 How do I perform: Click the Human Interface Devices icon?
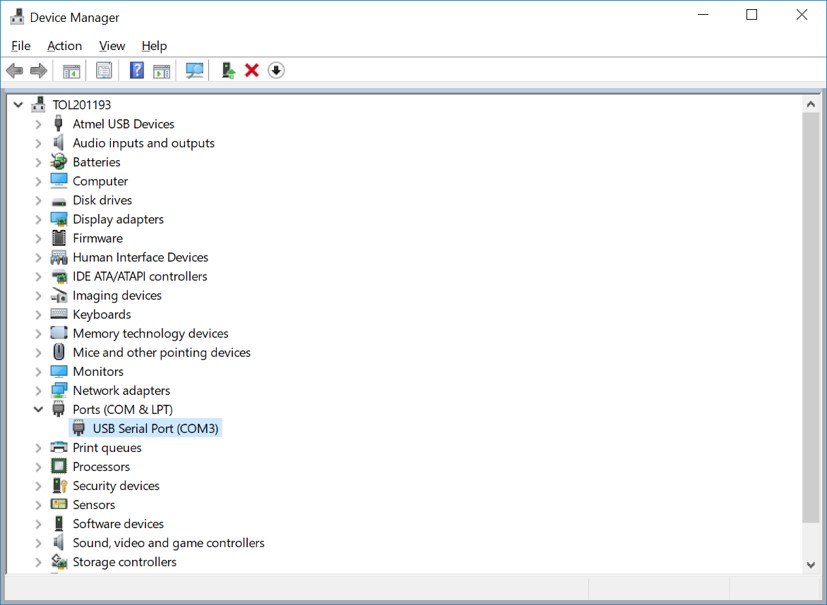(59, 257)
